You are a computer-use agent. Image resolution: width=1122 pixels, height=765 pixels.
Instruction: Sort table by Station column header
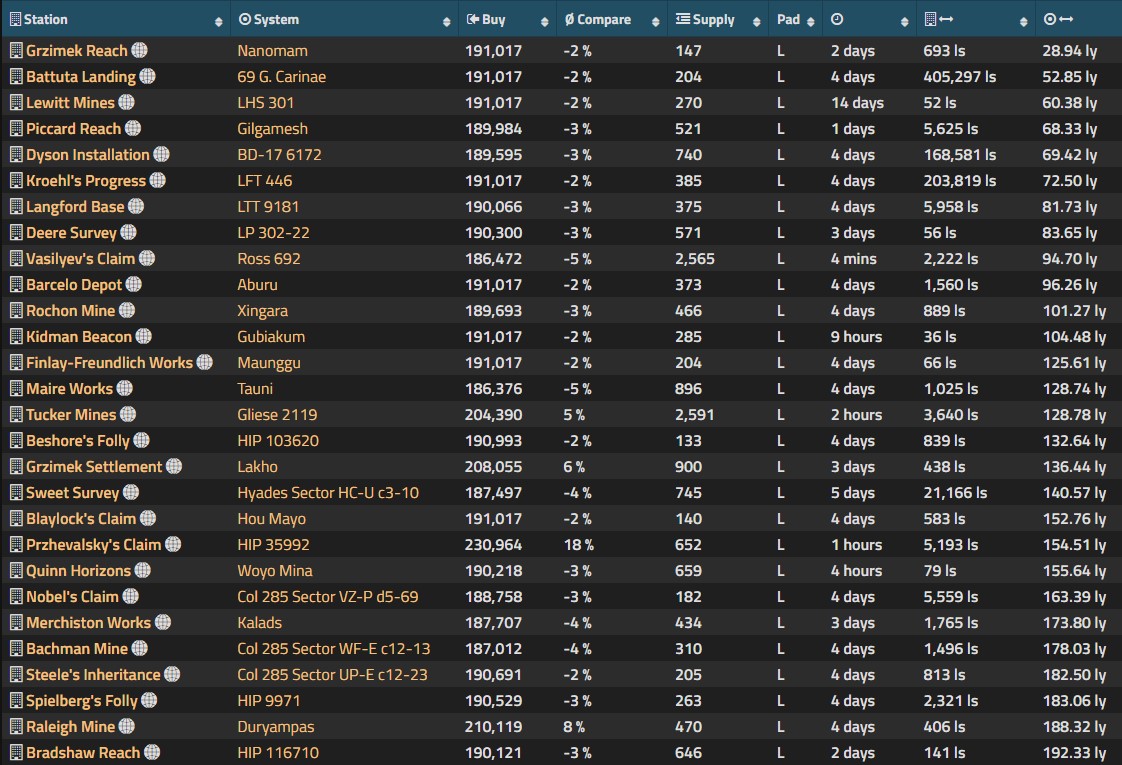[x=115, y=19]
